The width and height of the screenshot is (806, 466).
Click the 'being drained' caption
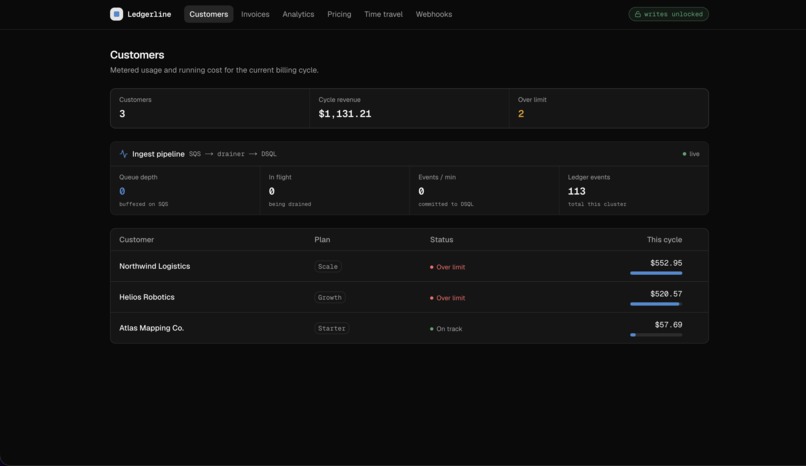coord(289,204)
